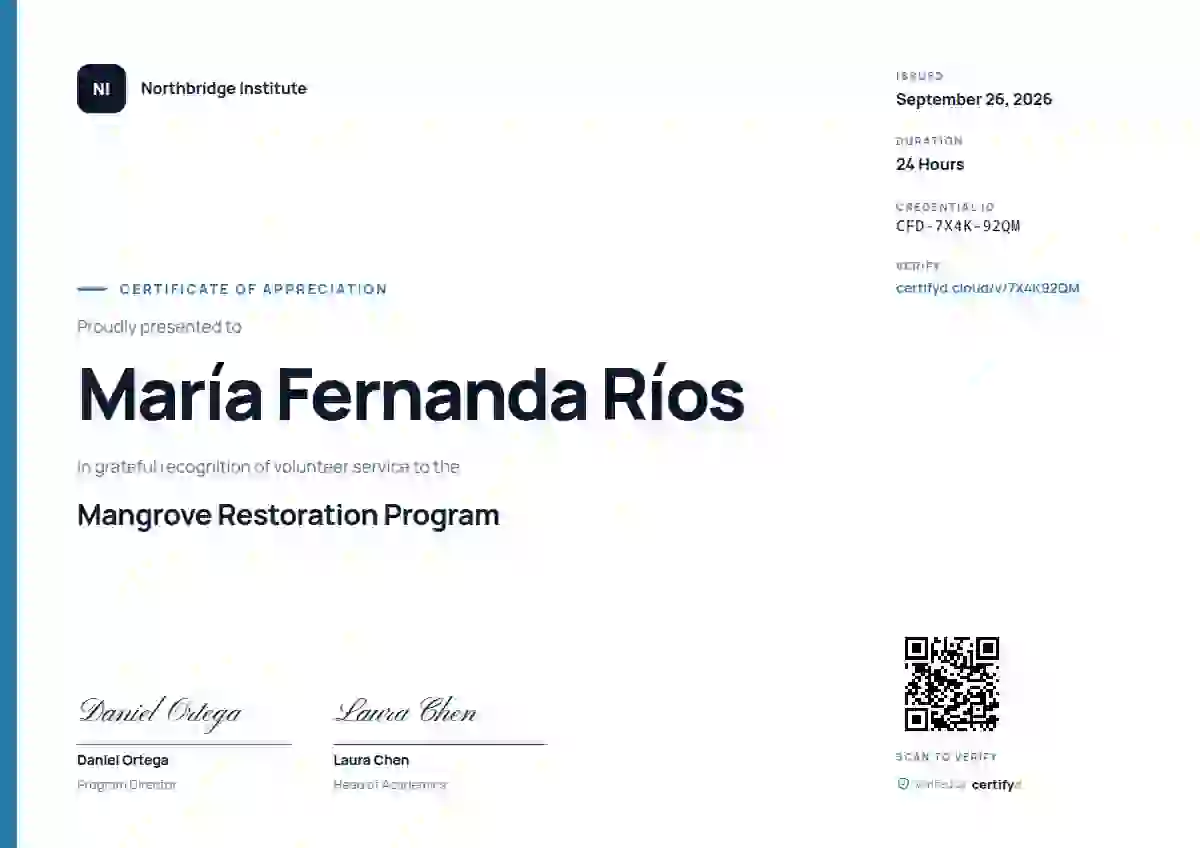
Task: Click the 'Head of Academics' title
Action: click(x=390, y=785)
